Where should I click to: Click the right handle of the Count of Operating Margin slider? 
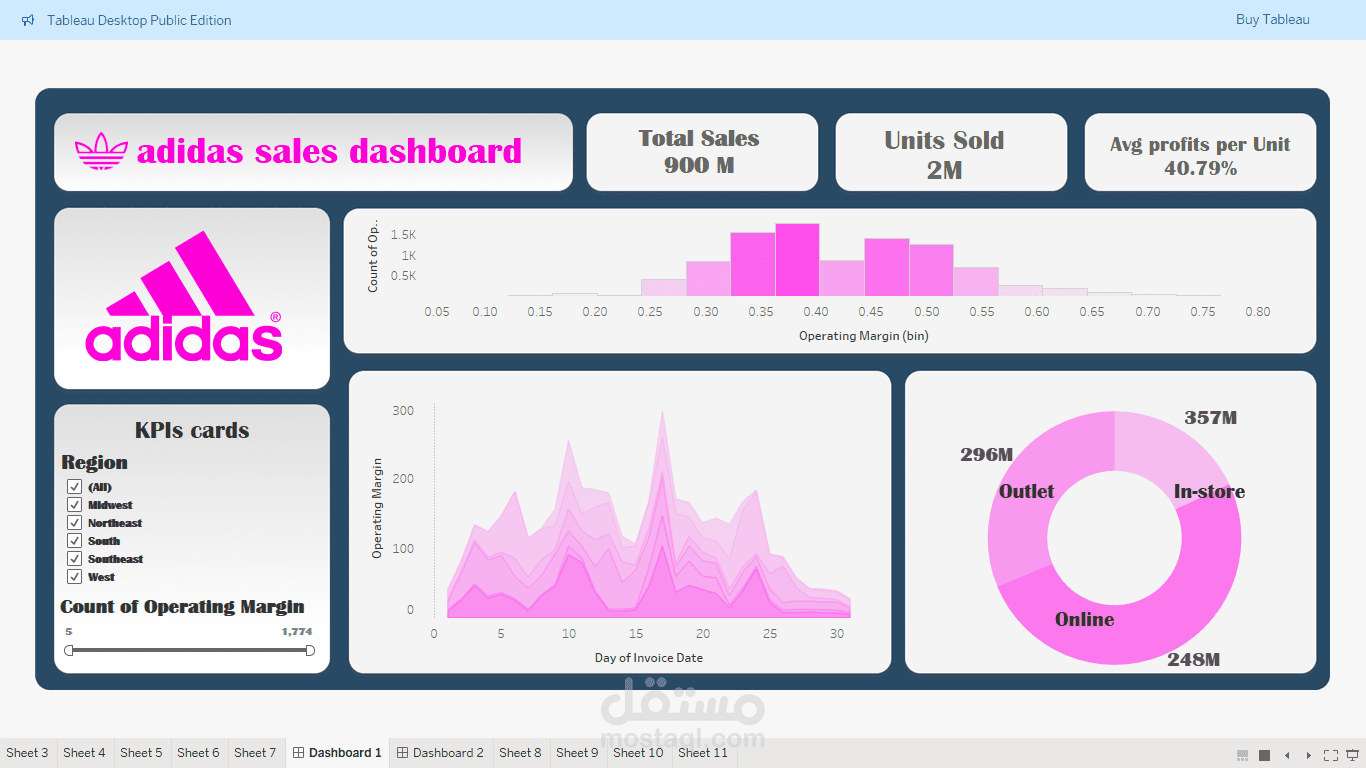(x=310, y=650)
